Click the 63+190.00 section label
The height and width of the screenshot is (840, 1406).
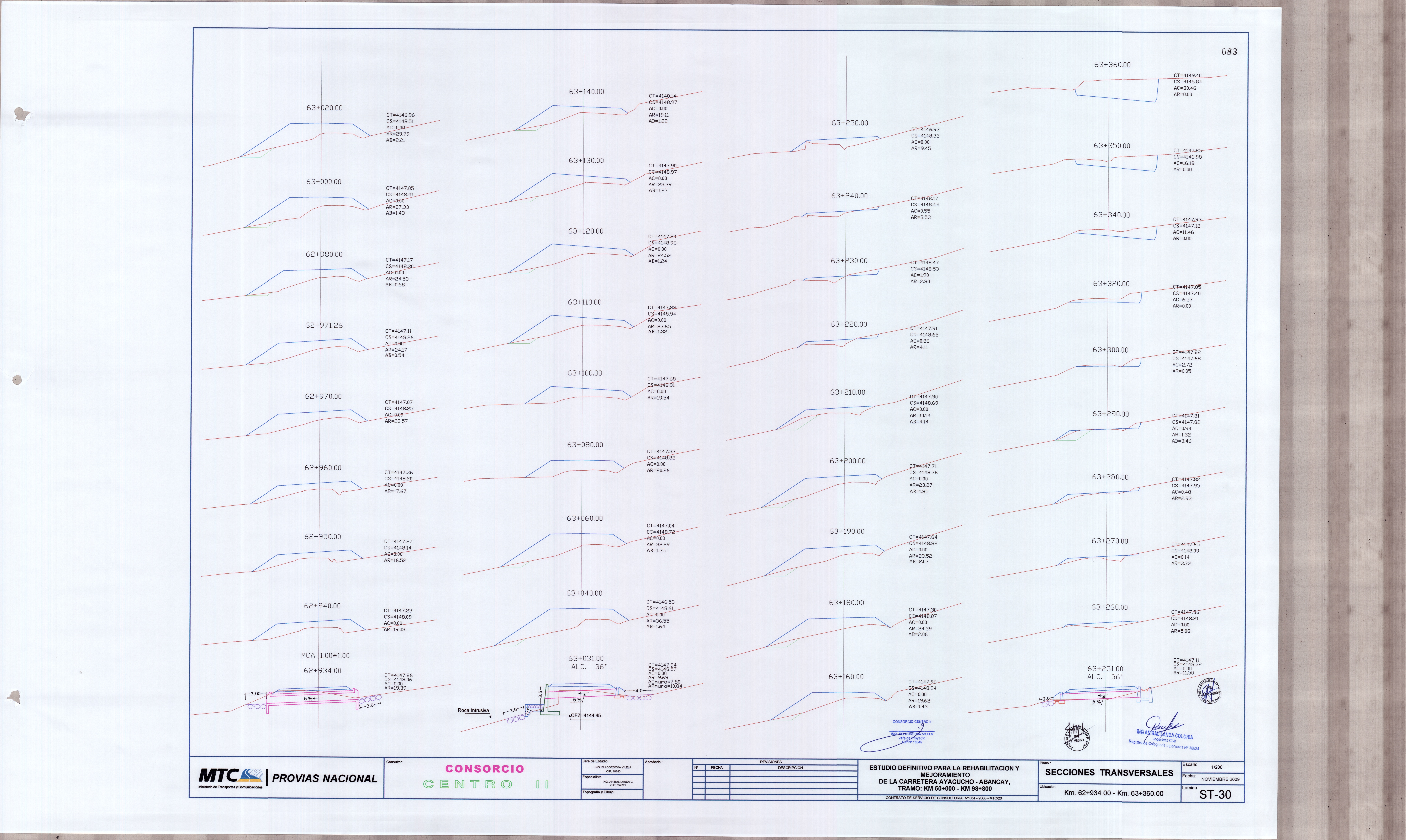point(847,531)
